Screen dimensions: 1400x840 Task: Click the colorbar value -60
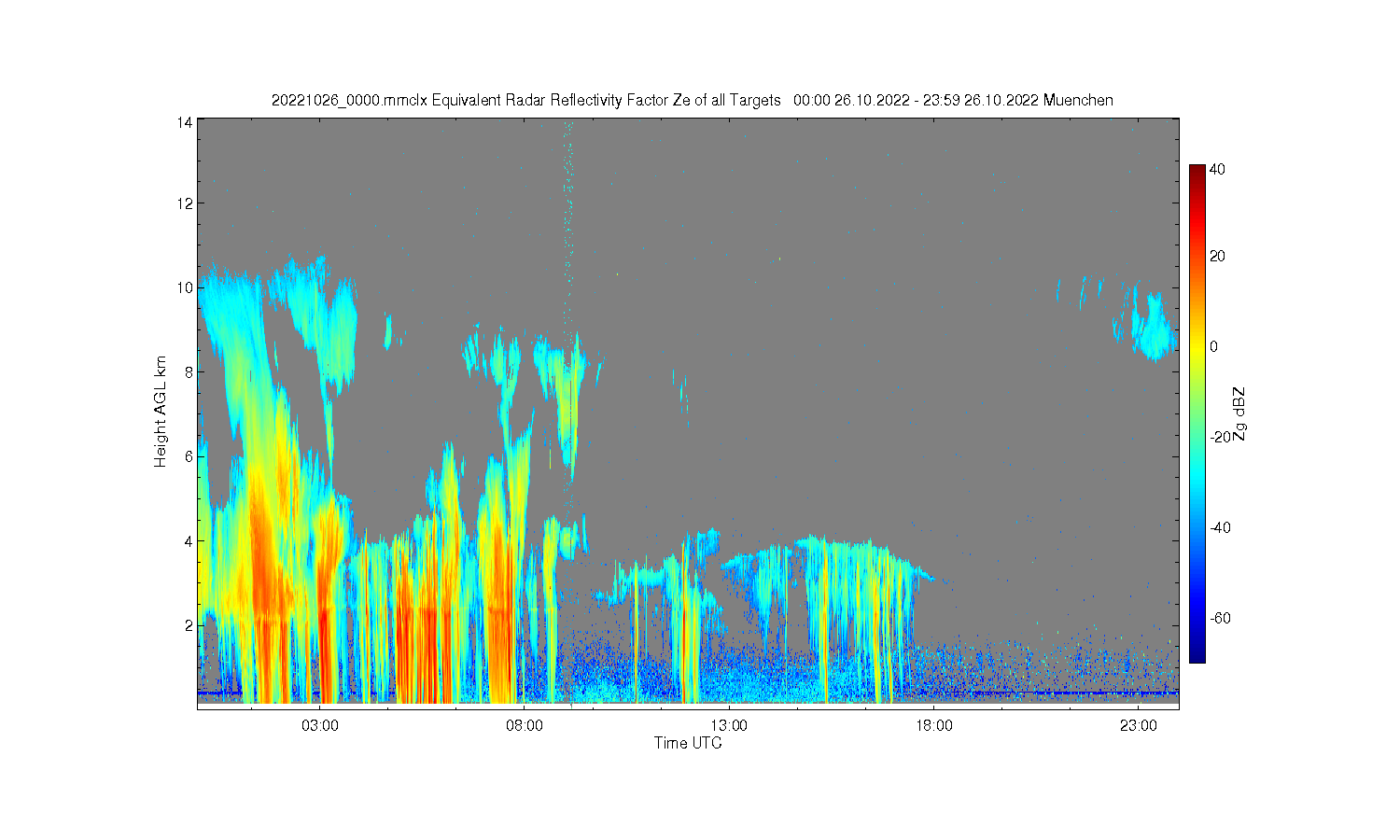click(x=1220, y=618)
